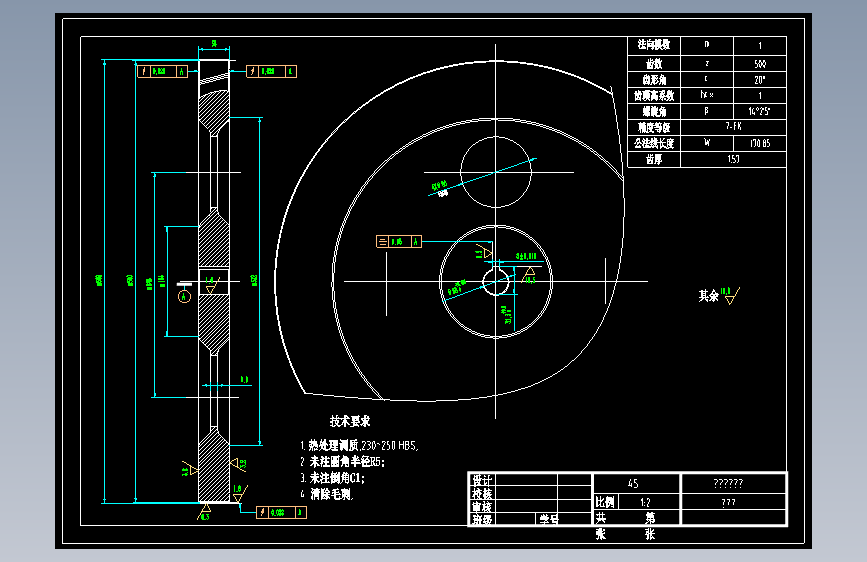This screenshot has width=867, height=562.
Task: Click note '3. 未注倒角C1'
Action: point(332,478)
